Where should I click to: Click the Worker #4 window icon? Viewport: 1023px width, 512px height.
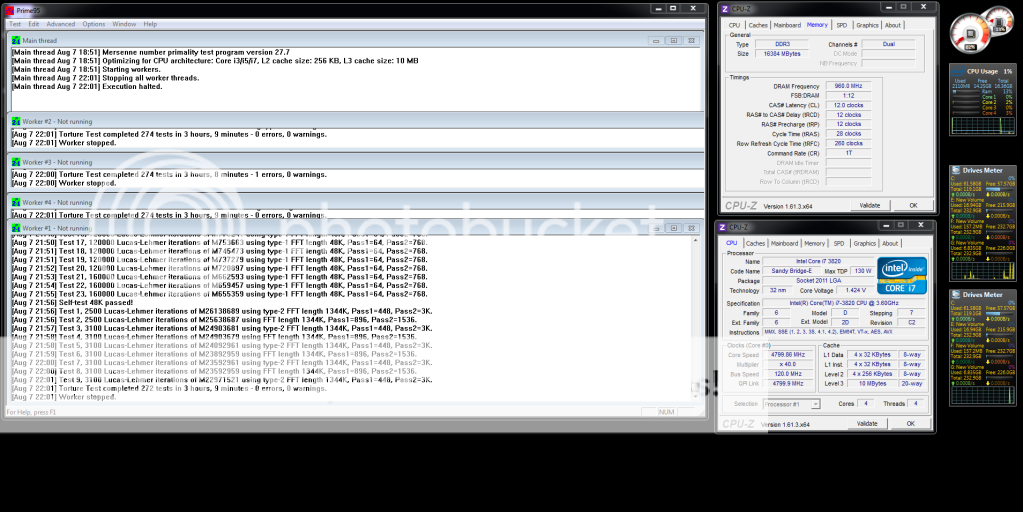16,202
